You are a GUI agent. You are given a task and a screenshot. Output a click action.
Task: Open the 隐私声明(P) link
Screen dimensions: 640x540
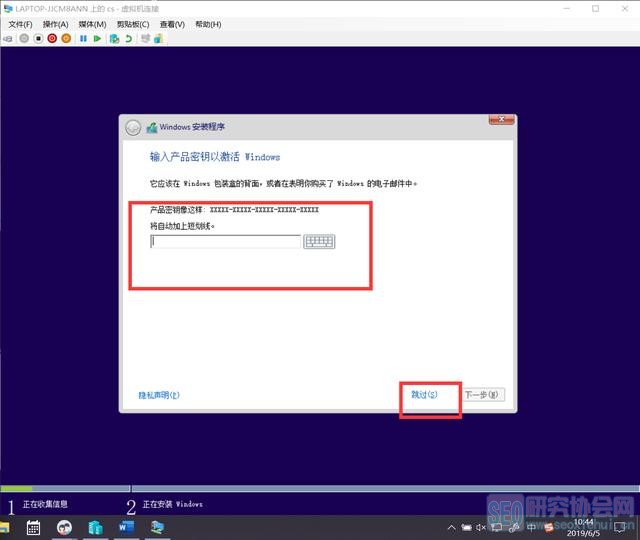pos(159,395)
